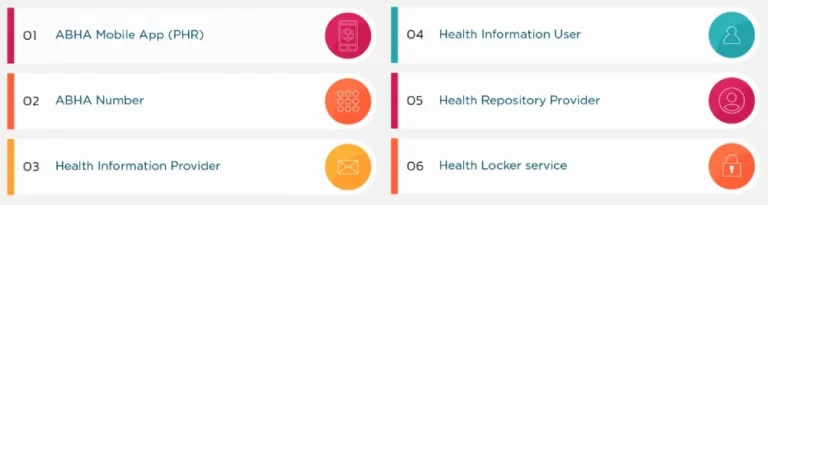819x460 pixels.
Task: Click the ABHA Number keypad grid icon
Action: (348, 101)
